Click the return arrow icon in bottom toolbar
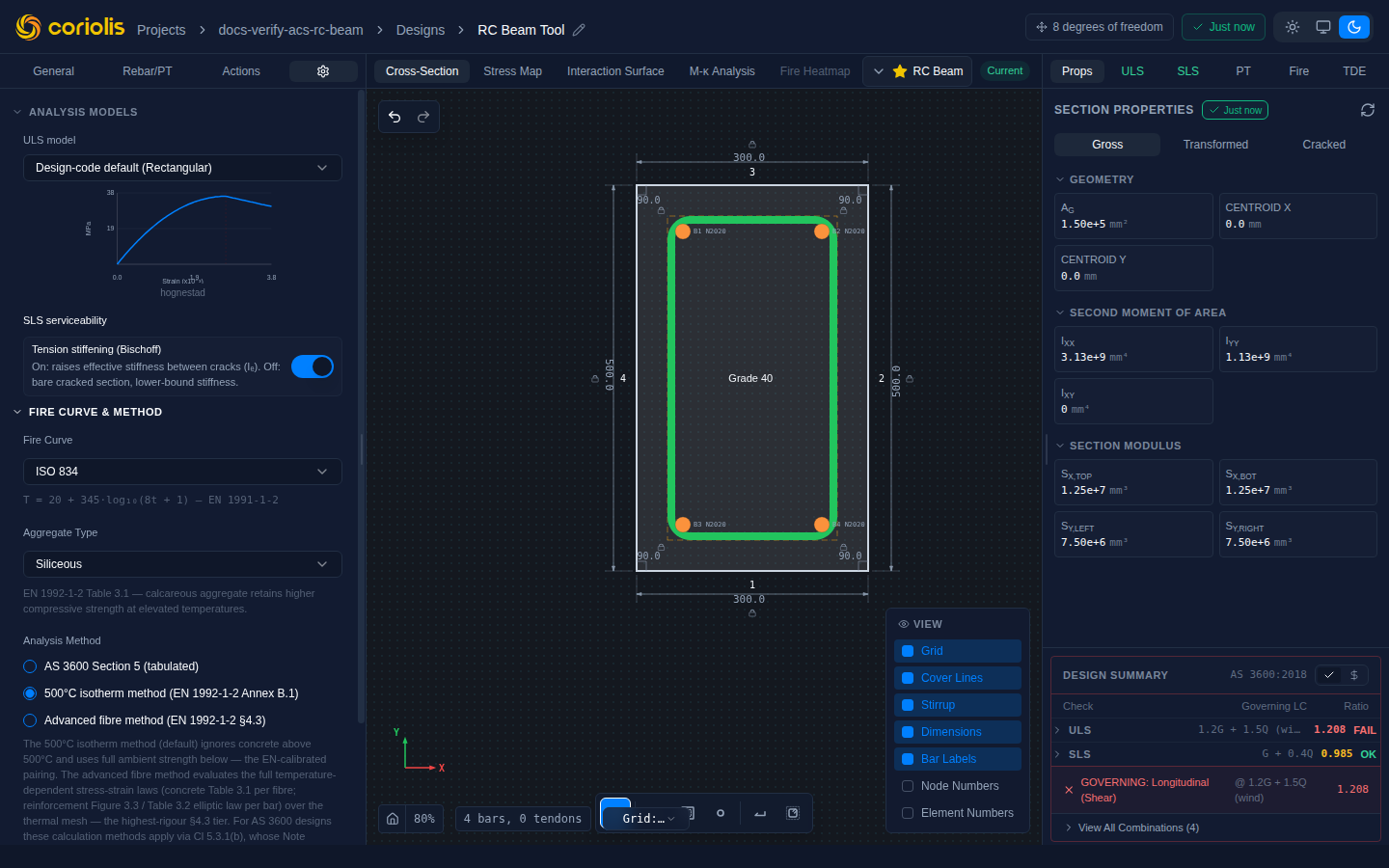 click(760, 813)
